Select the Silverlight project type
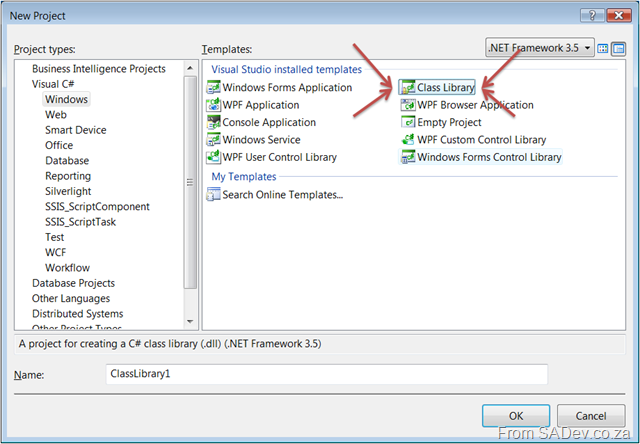 [x=68, y=191]
